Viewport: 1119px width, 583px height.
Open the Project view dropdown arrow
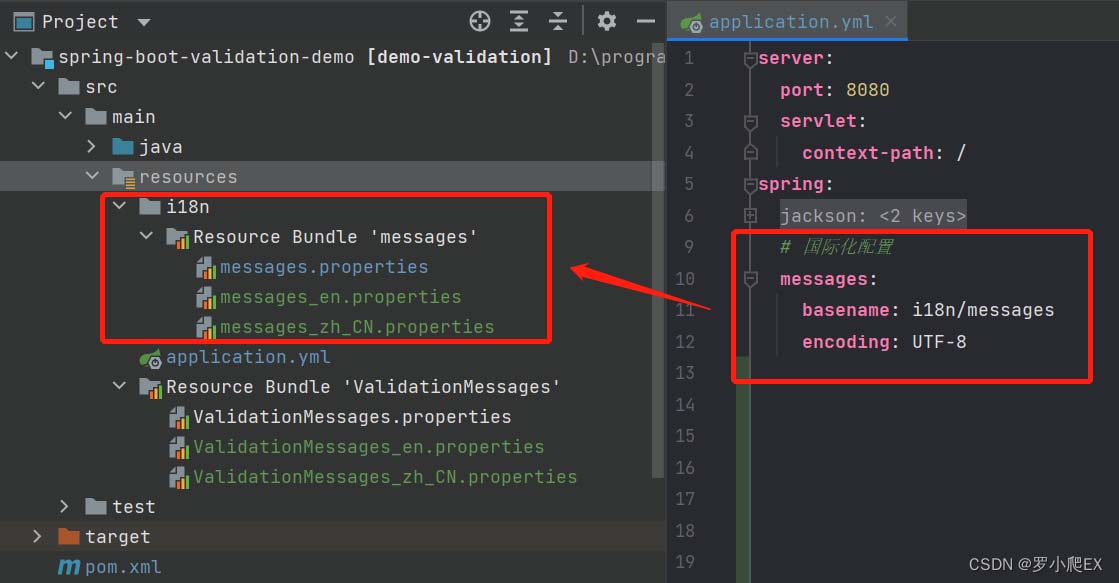tap(143, 22)
